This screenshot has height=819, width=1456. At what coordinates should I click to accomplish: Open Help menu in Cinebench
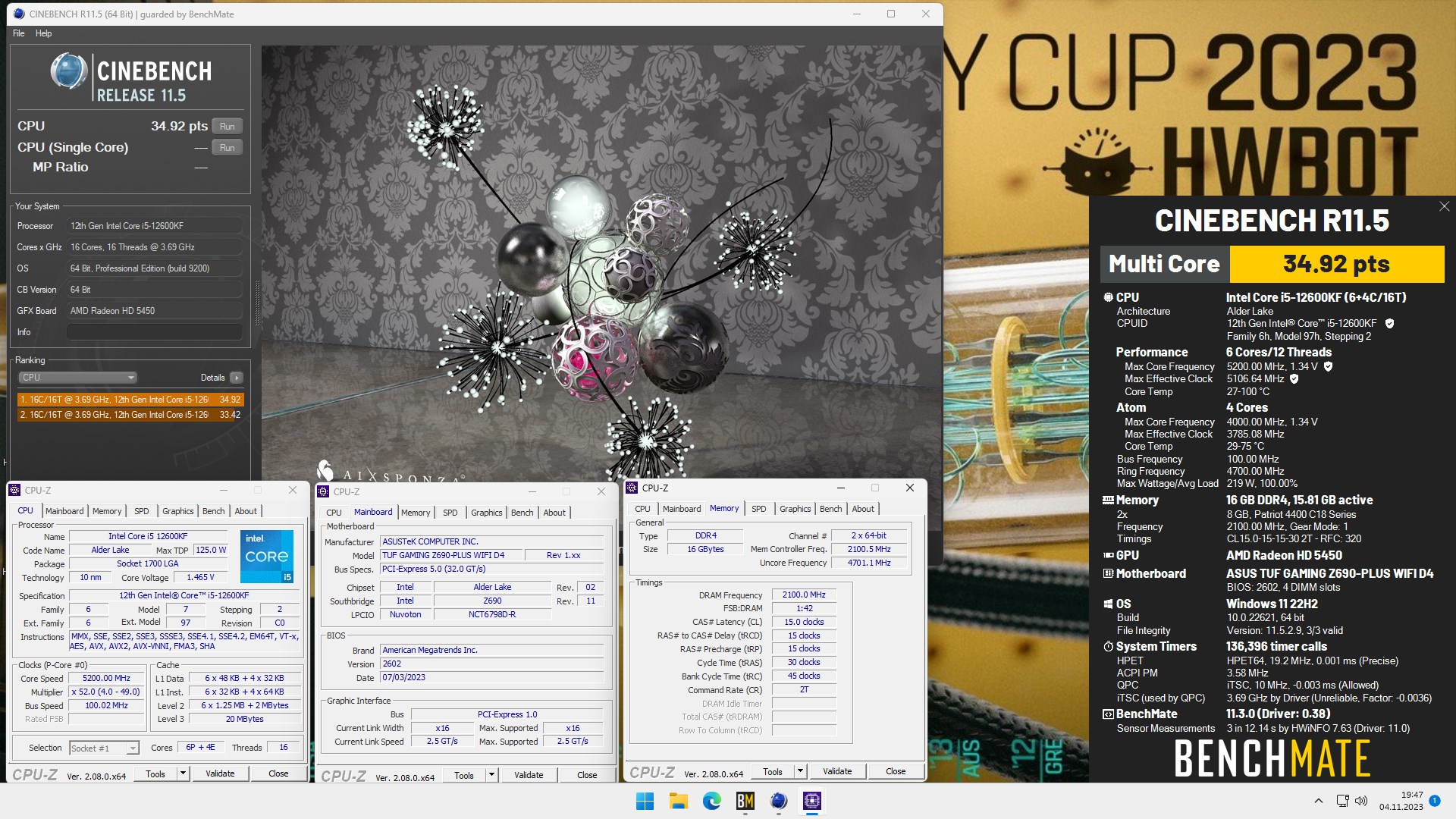[43, 33]
